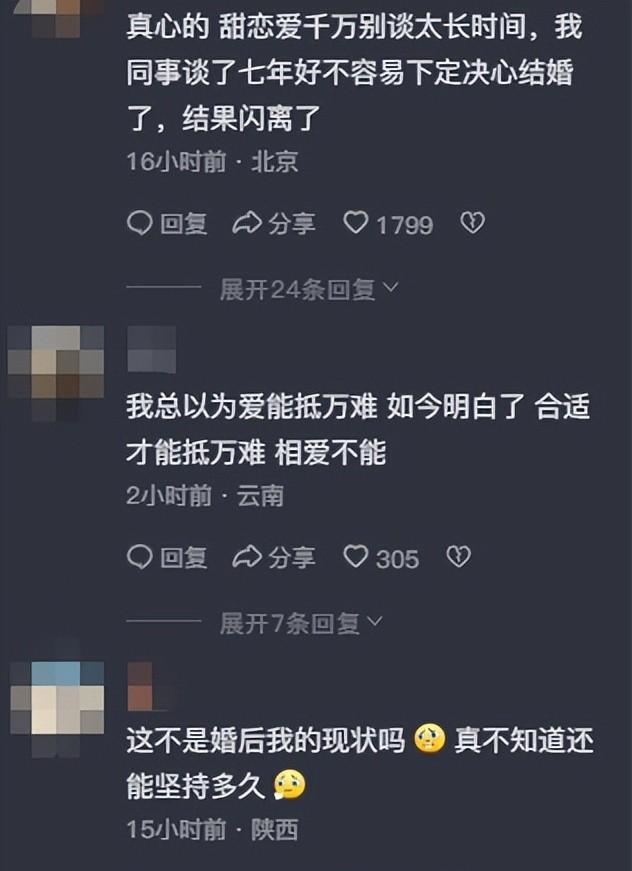
Task: Share the 云南 comment with 305 likes
Action: tap(273, 557)
